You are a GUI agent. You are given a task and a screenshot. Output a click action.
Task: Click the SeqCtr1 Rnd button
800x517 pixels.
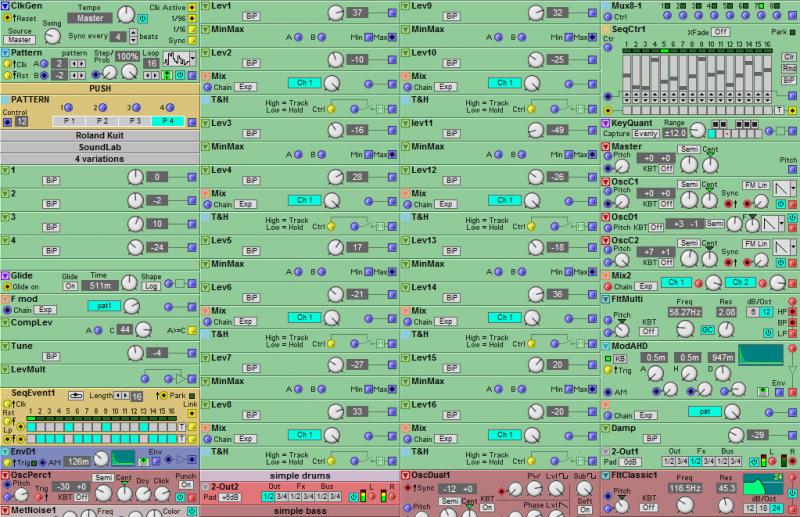tap(789, 68)
